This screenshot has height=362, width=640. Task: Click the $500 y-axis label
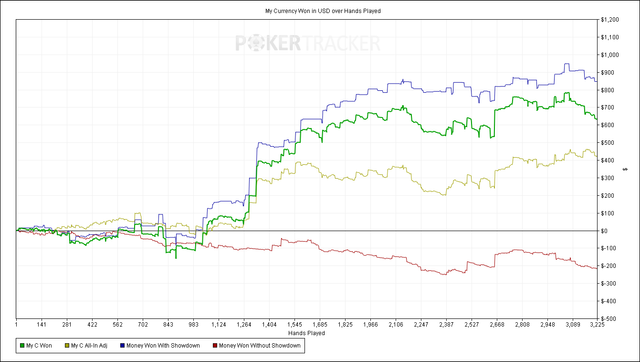[x=607, y=142]
